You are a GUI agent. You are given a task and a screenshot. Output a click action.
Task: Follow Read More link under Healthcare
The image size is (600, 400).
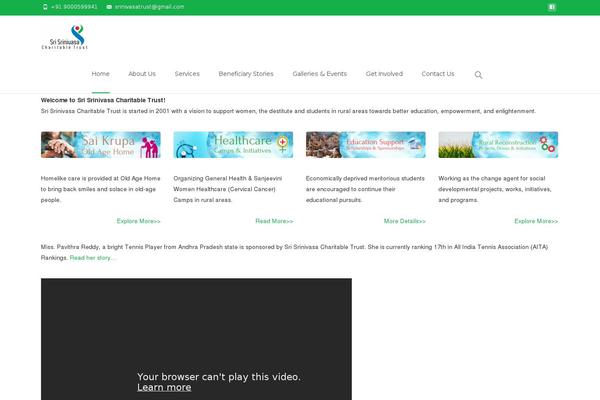click(x=274, y=221)
